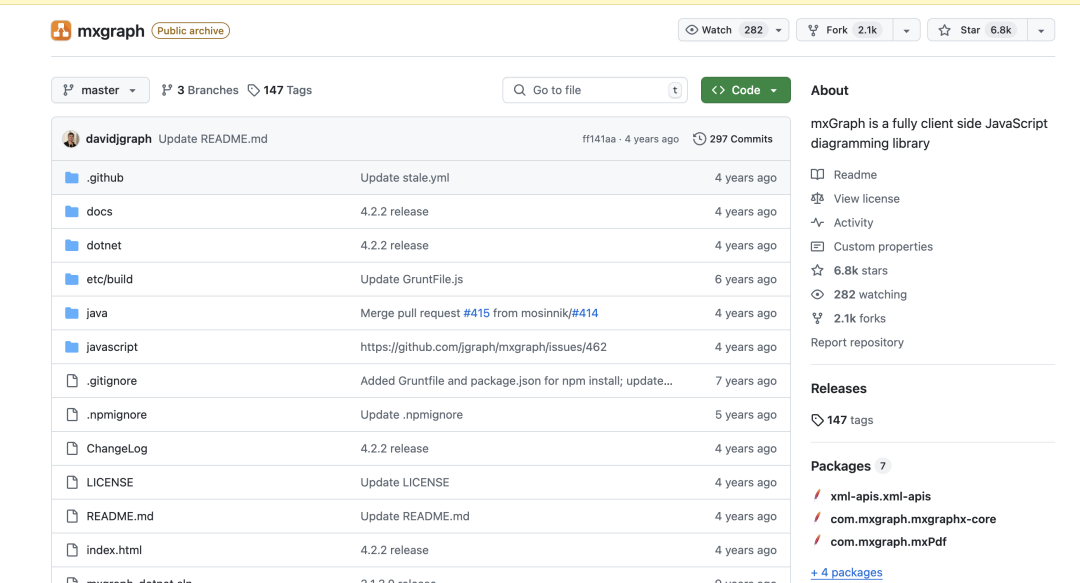
Task: Open the Readme link in About
Action: coord(844,175)
